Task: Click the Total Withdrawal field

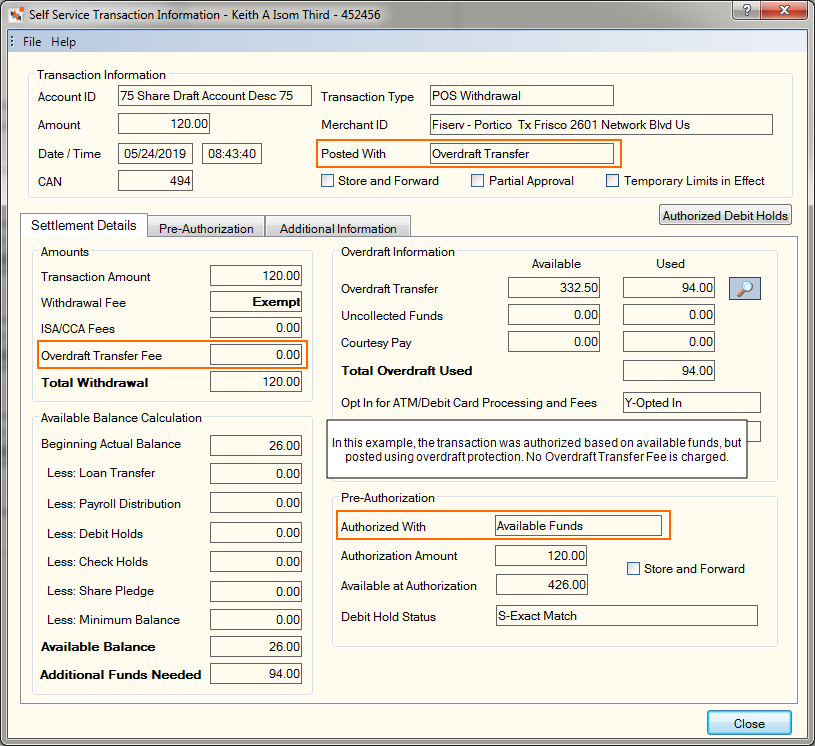Action: pos(256,382)
